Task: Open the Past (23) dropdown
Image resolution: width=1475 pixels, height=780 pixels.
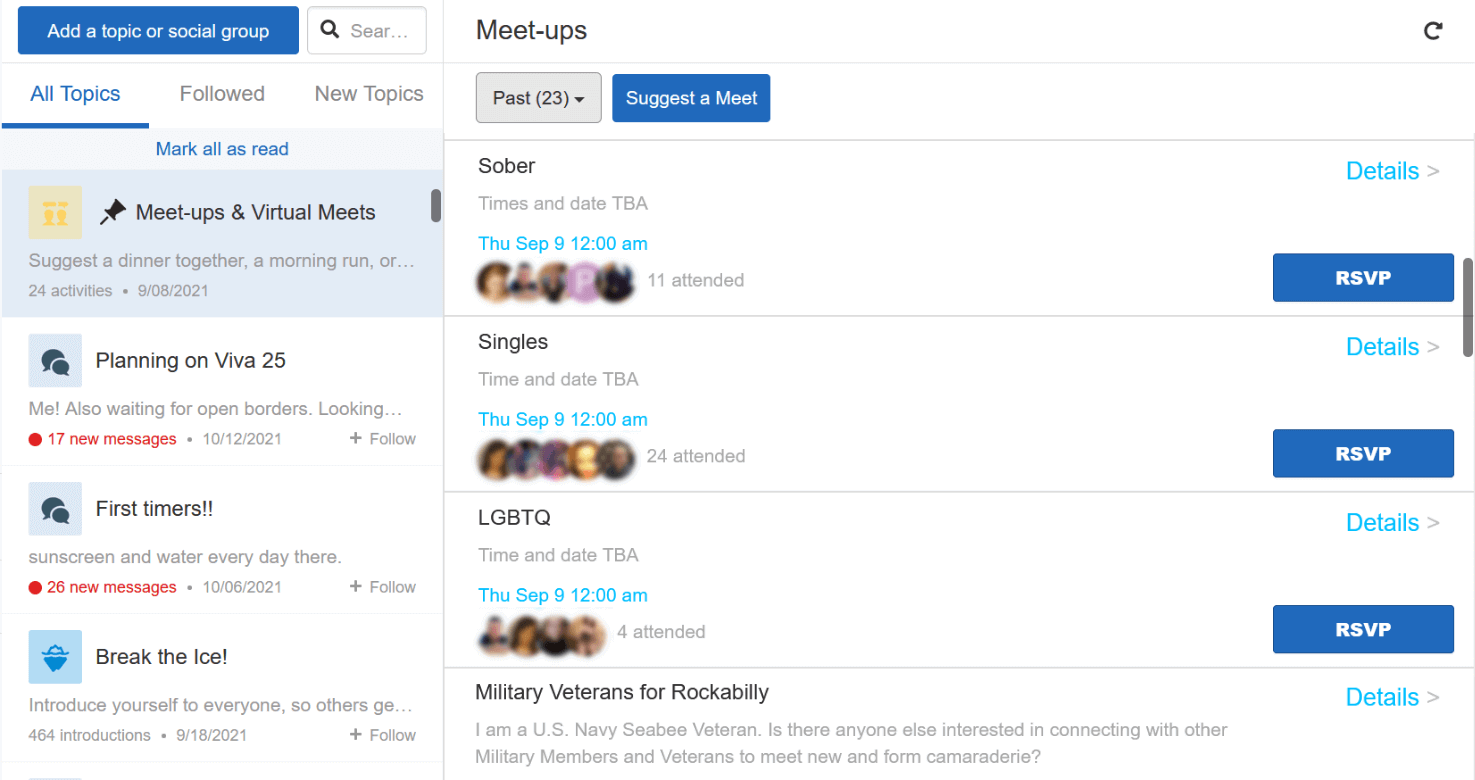Action: point(538,98)
